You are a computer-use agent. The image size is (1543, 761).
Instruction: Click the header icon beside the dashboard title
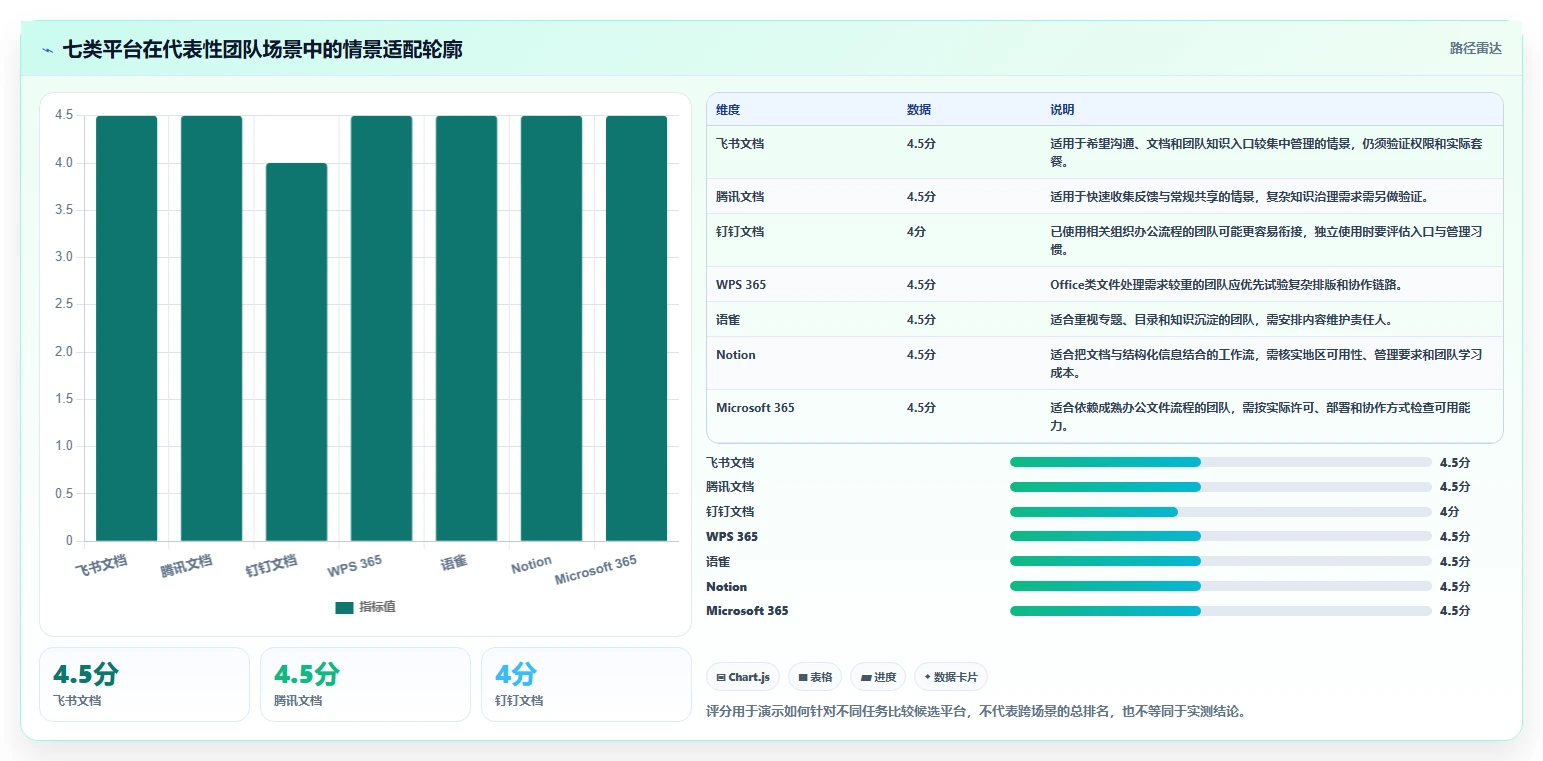point(47,49)
